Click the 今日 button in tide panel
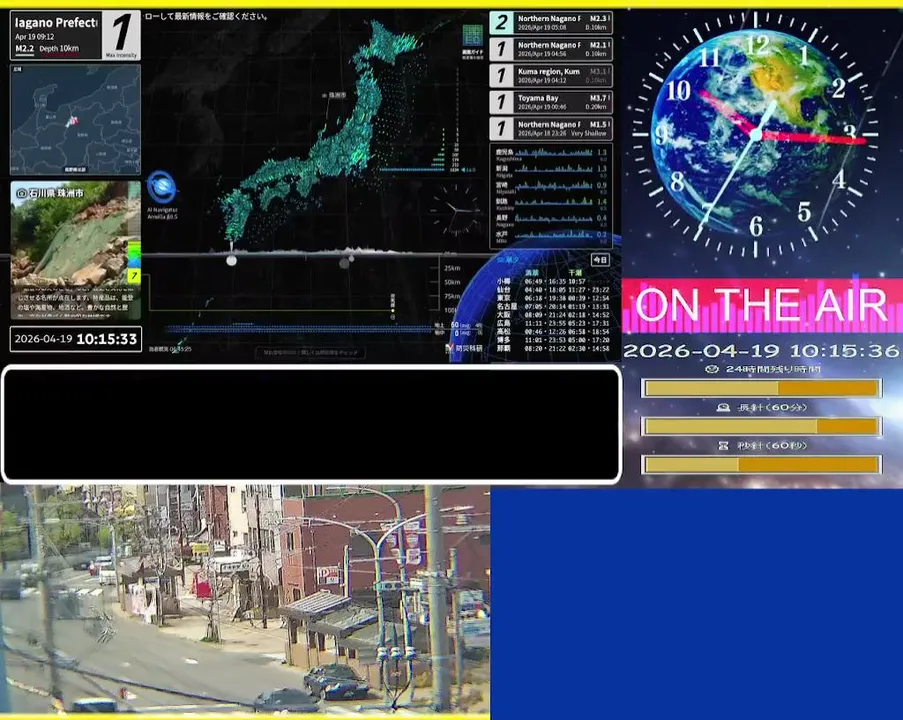Screen dimensions: 903x720 point(600,260)
